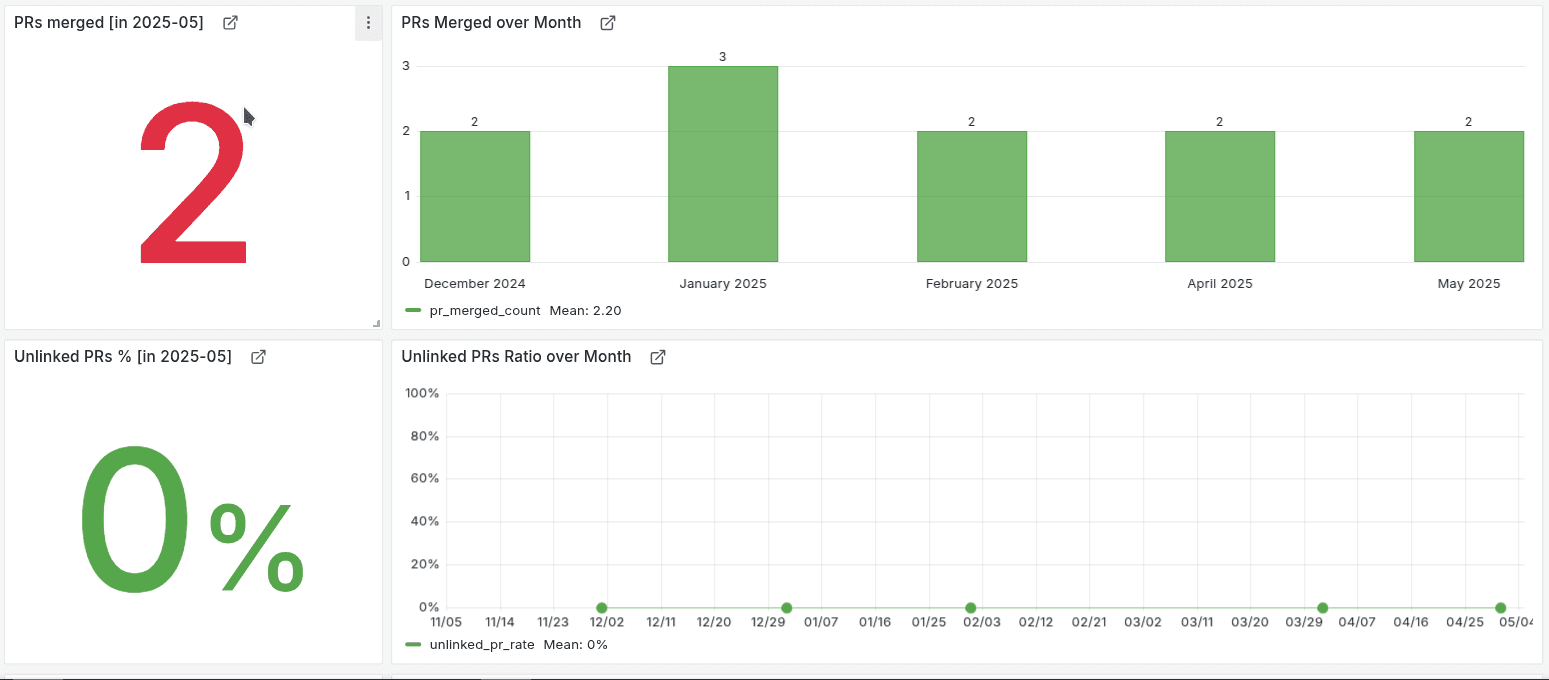Image resolution: width=1549 pixels, height=680 pixels.
Task: Click the PRs Merged over Month panel title
Action: [x=491, y=23]
